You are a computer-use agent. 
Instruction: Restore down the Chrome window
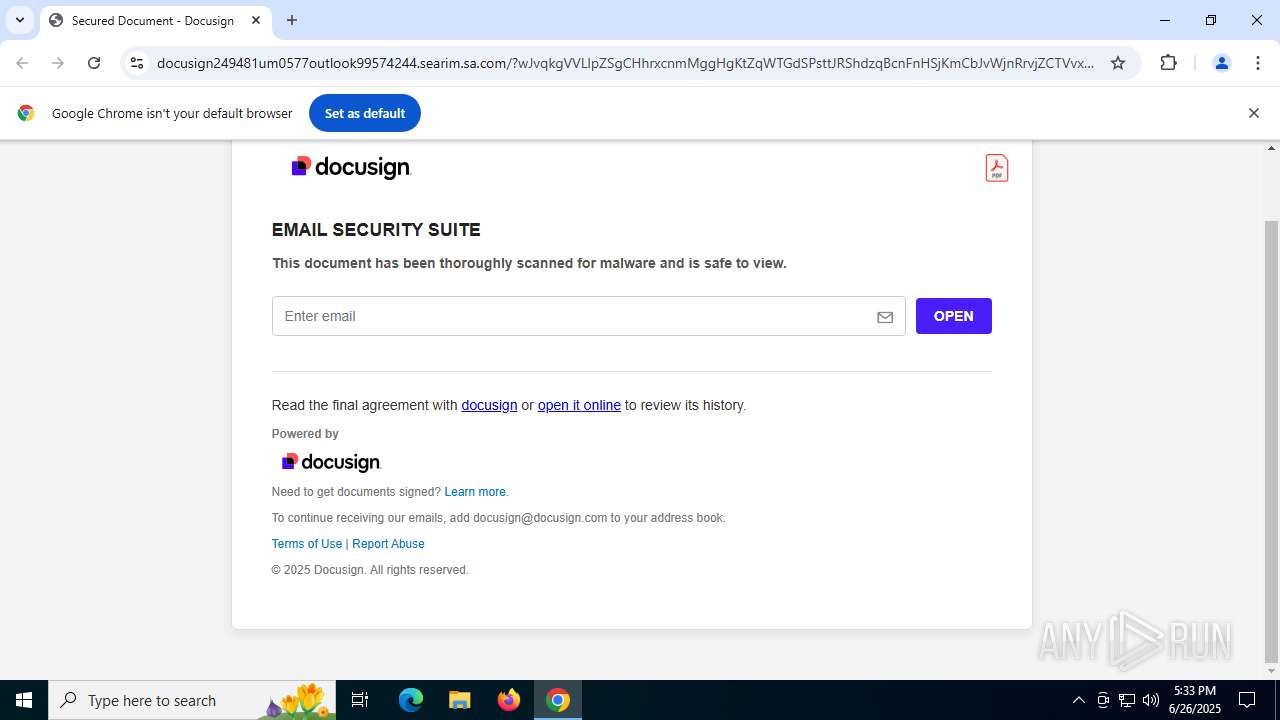pos(1210,20)
